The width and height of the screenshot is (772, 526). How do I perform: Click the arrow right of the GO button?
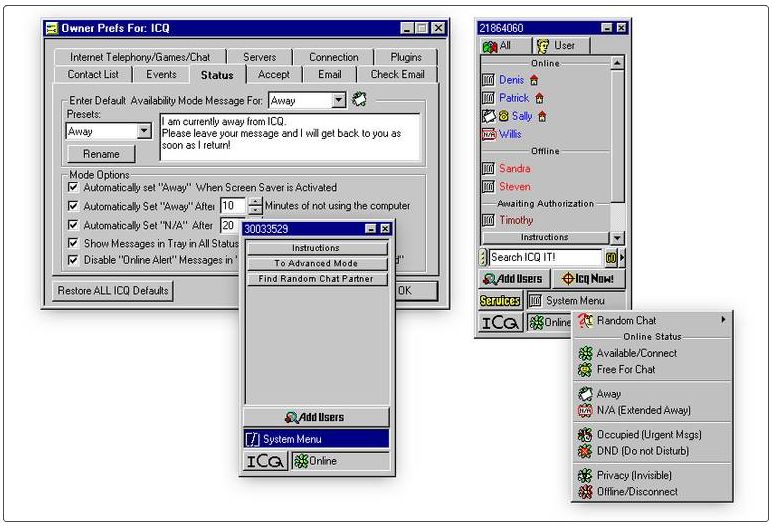click(622, 257)
